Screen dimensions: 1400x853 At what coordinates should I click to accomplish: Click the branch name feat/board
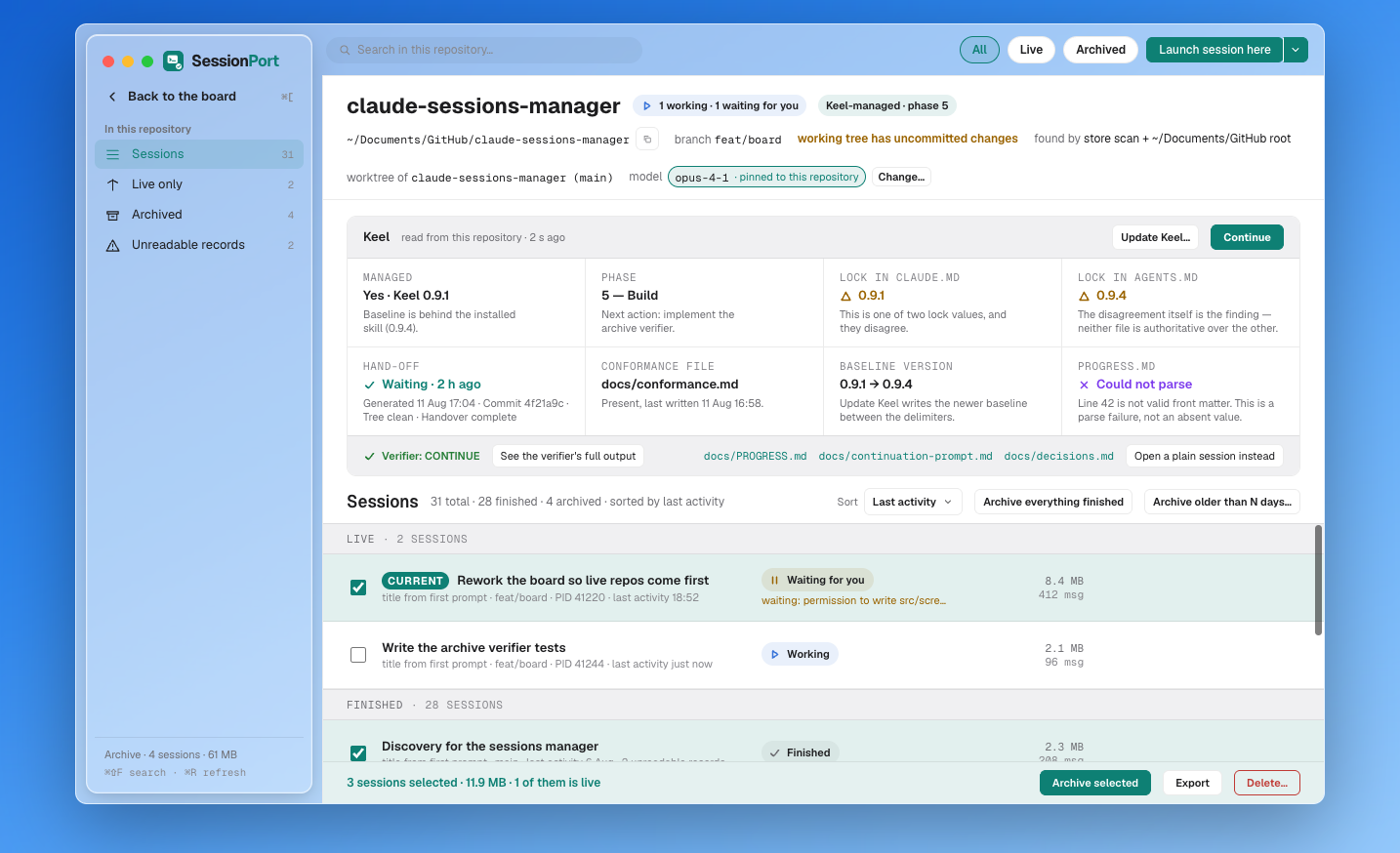[x=748, y=140]
